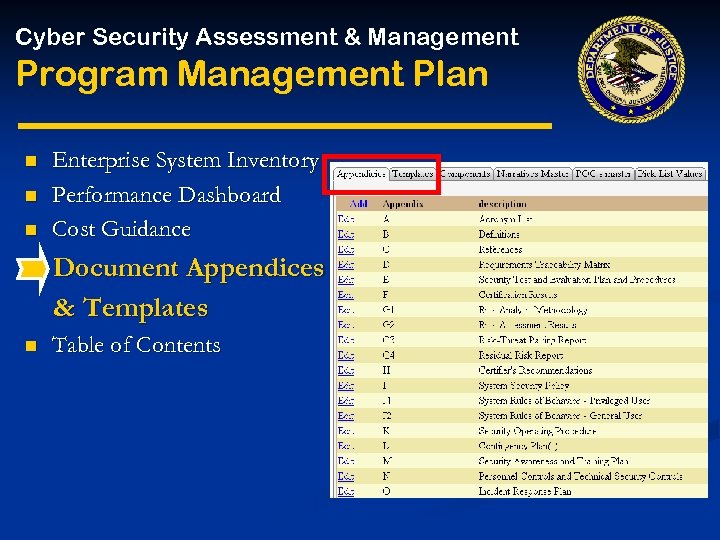Select the Performance Dashboard bullet text
Image resolution: width=720 pixels, height=540 pixels.
coord(166,195)
